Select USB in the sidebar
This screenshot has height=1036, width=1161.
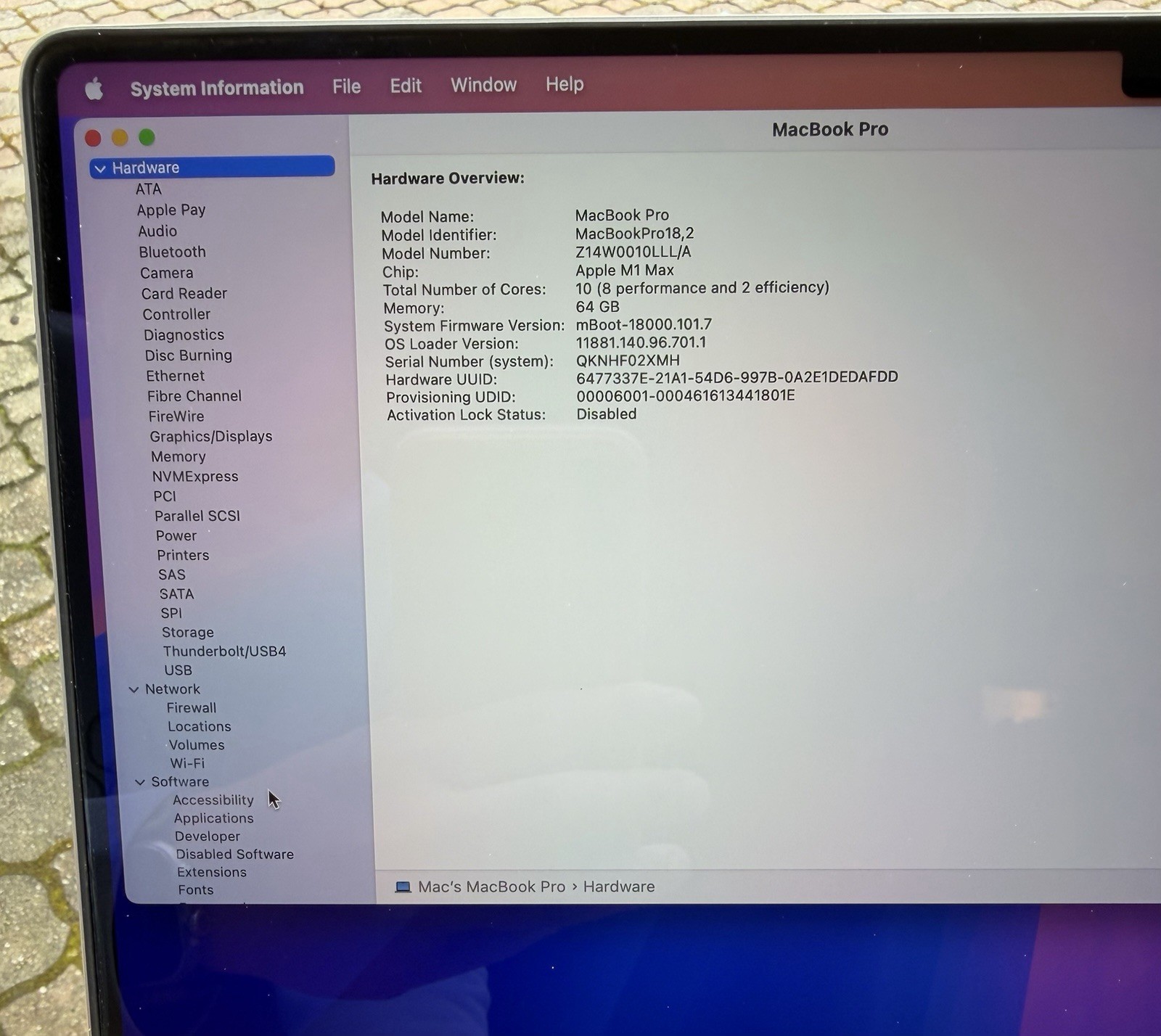pos(179,670)
